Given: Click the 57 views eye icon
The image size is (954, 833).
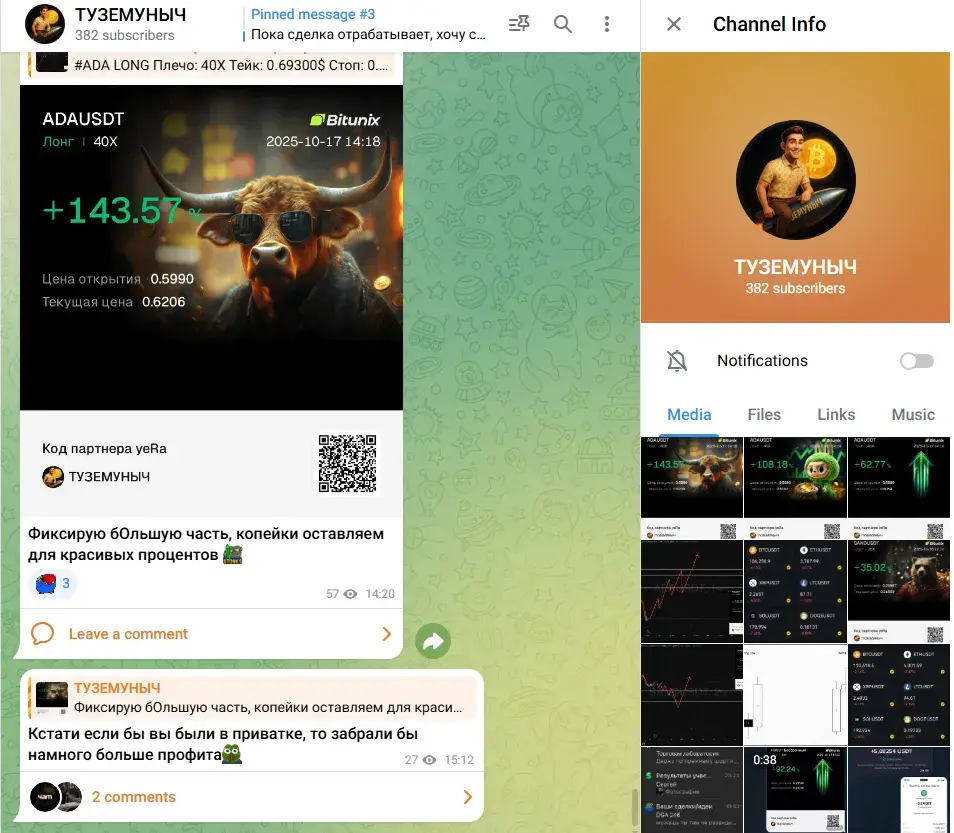Looking at the screenshot, I should coord(350,594).
